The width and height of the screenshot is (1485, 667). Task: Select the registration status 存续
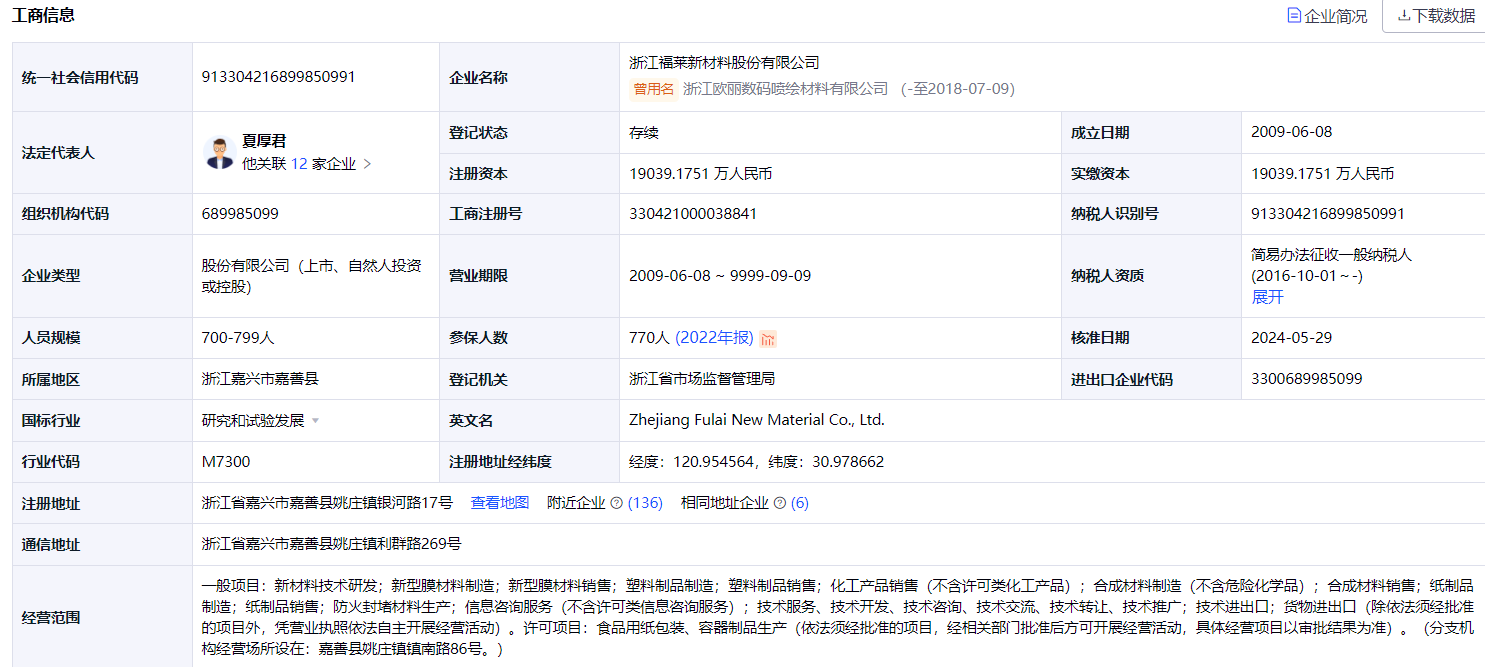point(644,132)
